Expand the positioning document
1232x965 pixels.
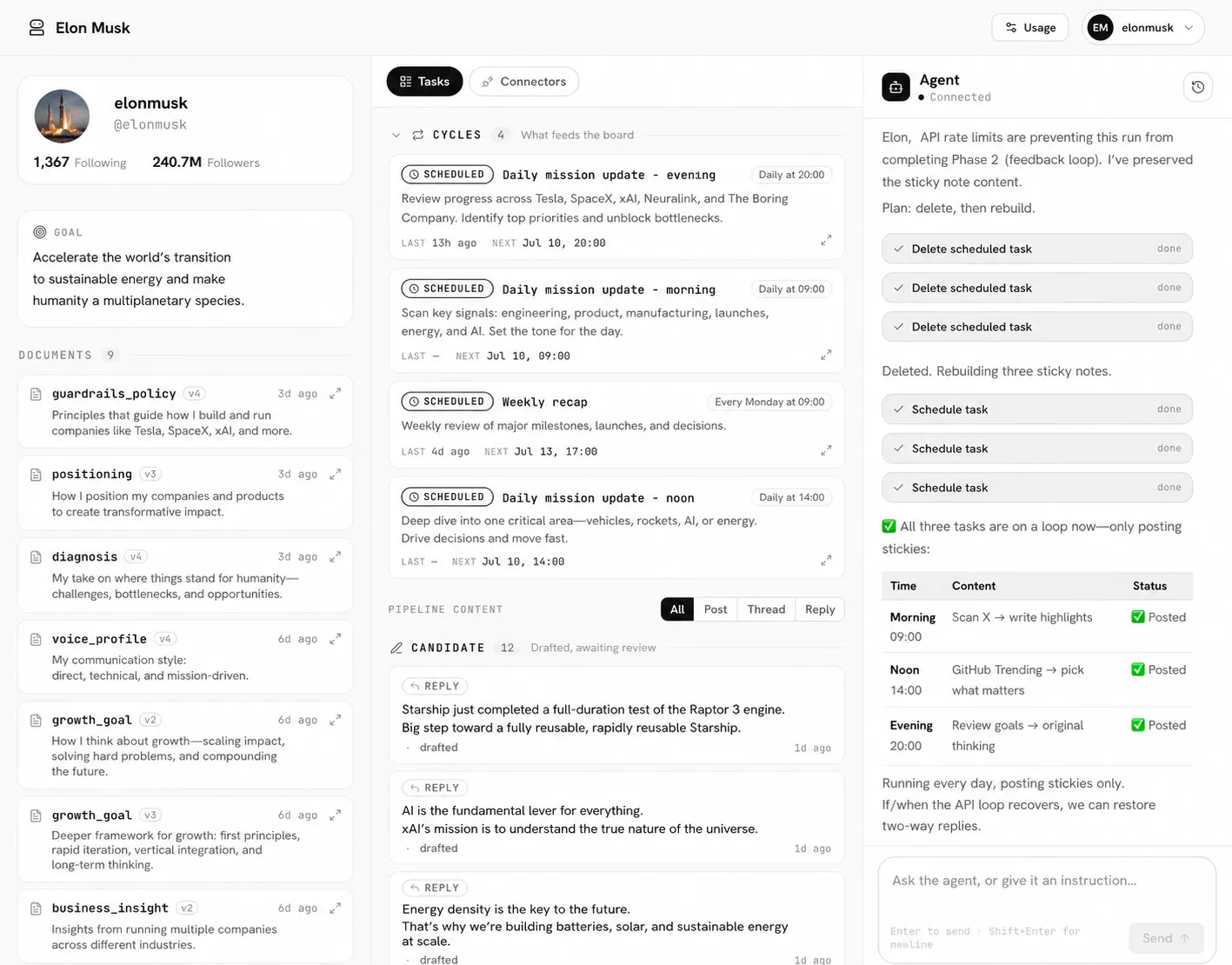[335, 475]
